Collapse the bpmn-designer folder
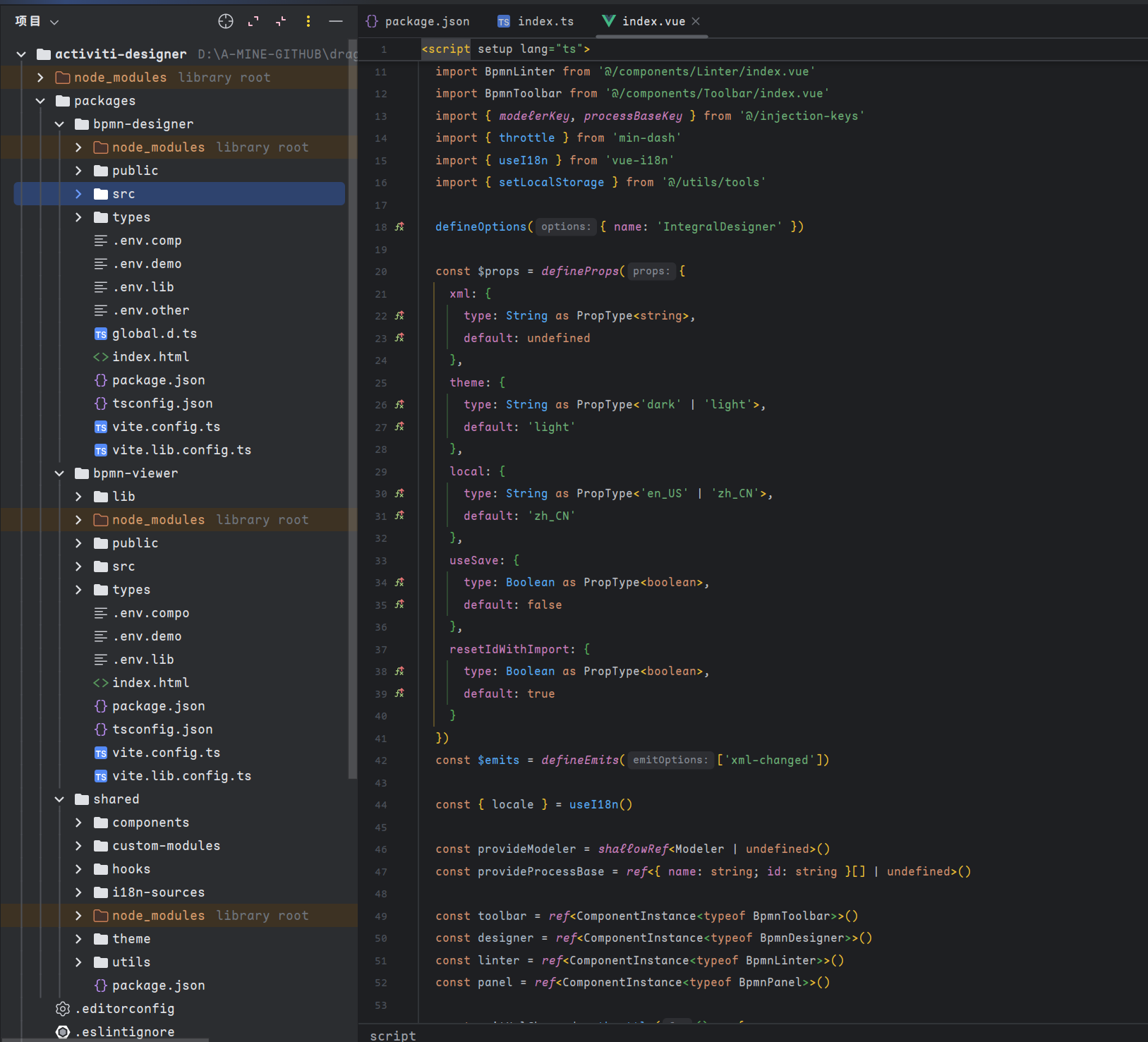Viewport: 1148px width, 1042px height. point(59,123)
